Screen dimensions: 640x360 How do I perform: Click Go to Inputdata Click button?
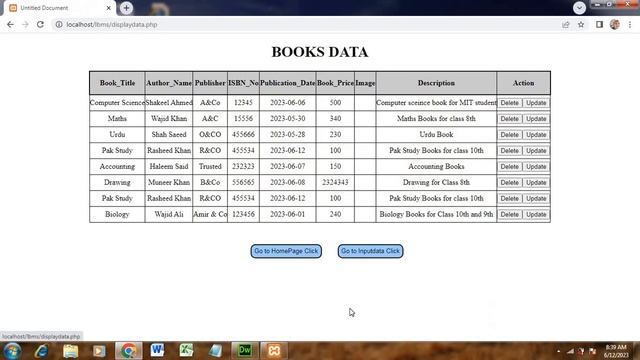click(x=370, y=251)
